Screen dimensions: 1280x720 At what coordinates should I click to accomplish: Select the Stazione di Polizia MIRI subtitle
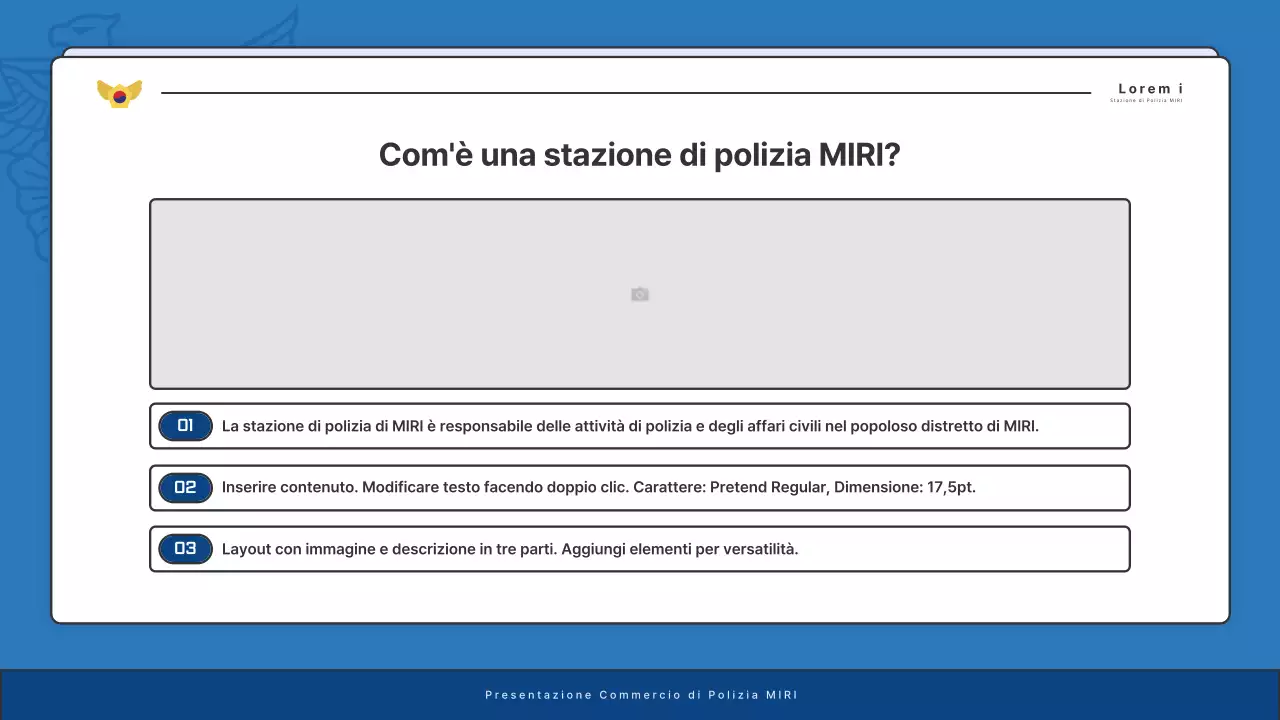(x=1146, y=100)
